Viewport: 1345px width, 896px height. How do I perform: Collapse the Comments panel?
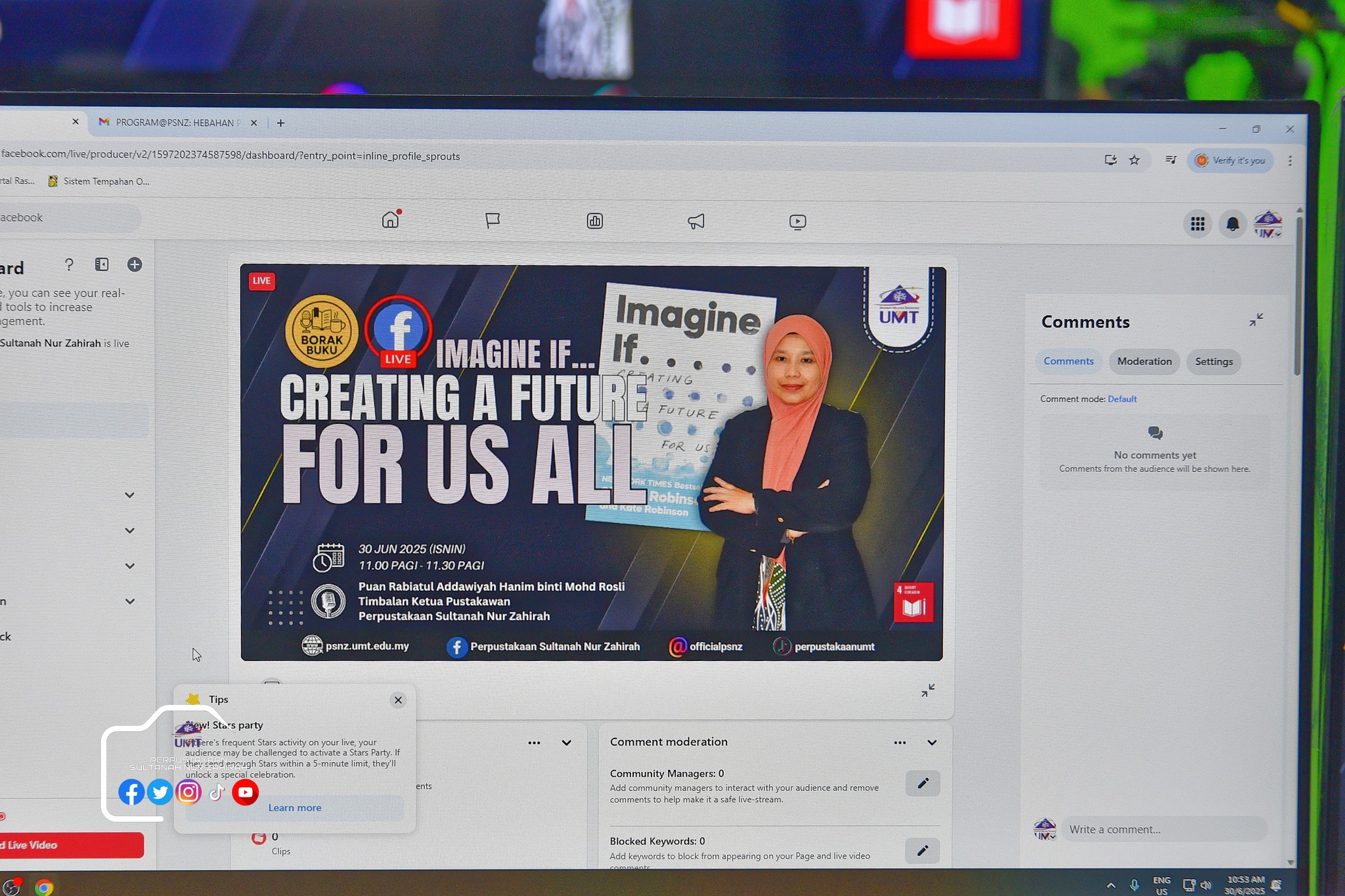[x=1256, y=320]
